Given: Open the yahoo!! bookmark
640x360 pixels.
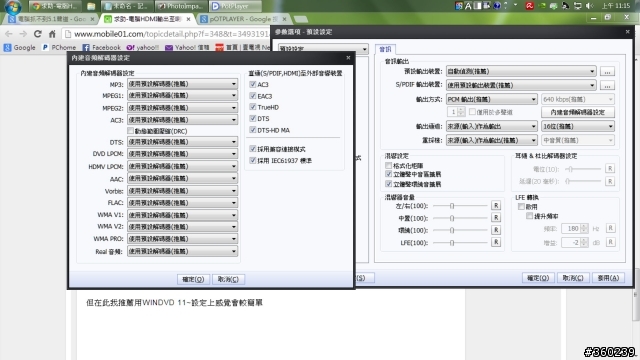Looking at the screenshot, I should (142, 47).
